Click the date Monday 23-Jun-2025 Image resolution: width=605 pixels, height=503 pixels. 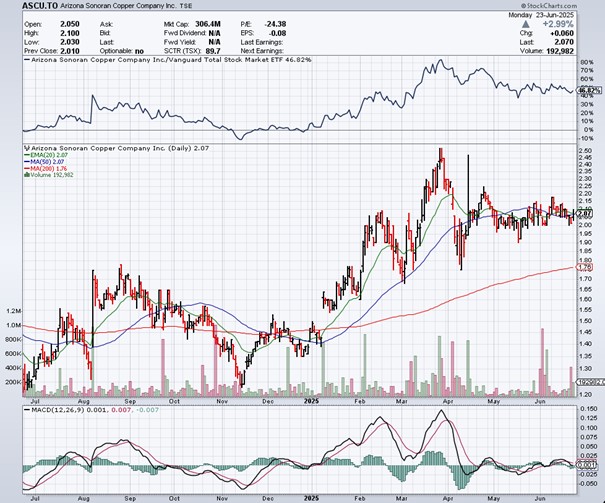pos(541,15)
